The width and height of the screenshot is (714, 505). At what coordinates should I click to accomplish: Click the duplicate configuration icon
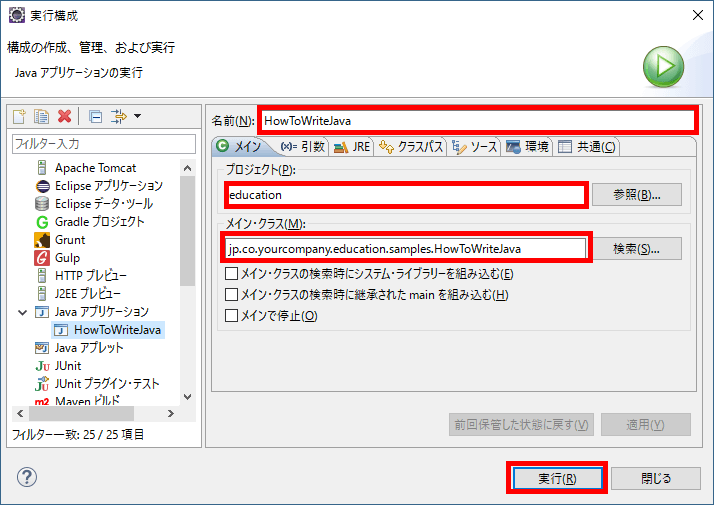coord(41,117)
